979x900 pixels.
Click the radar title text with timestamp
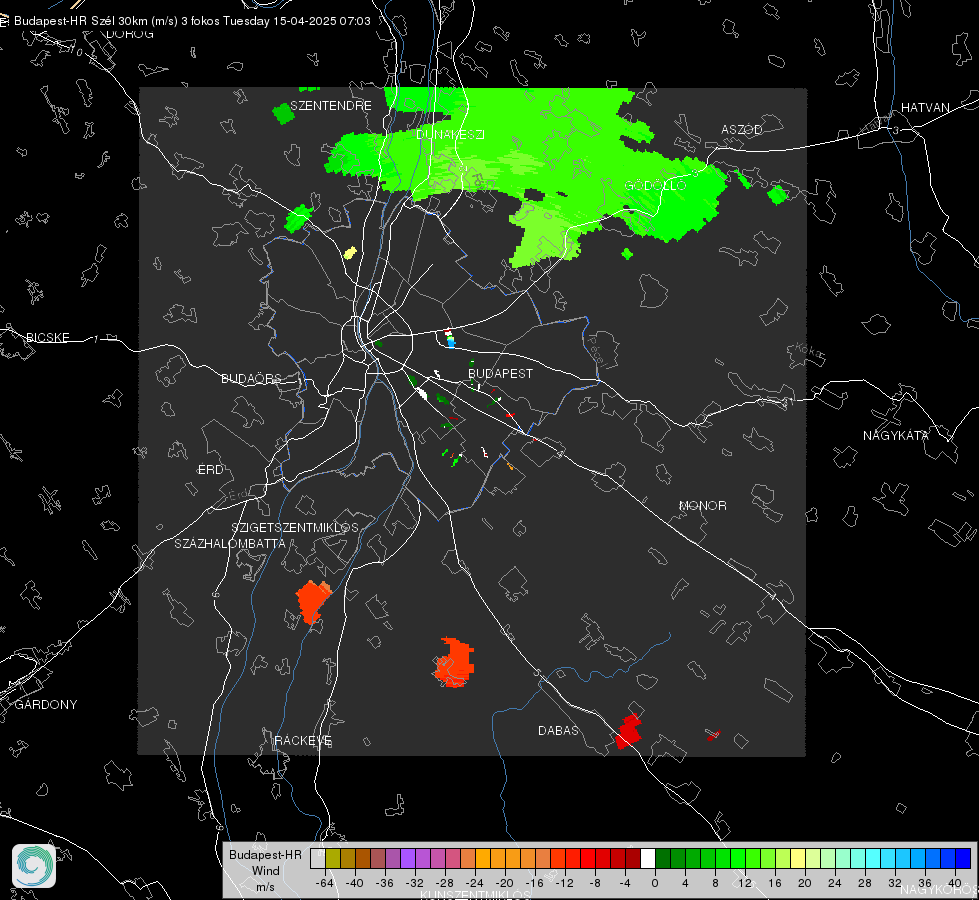(192, 21)
